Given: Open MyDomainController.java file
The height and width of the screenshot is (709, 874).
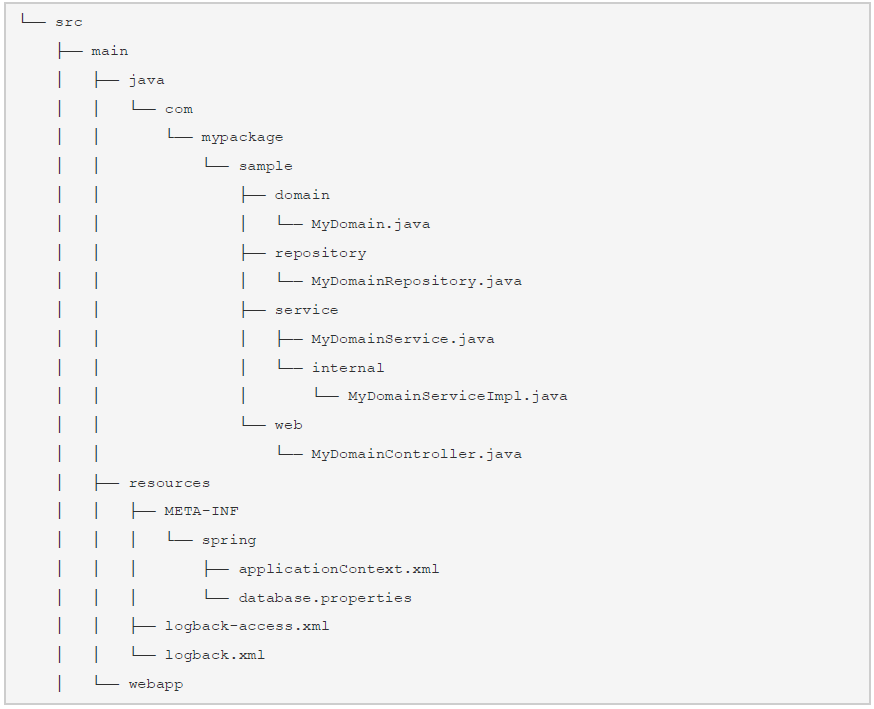Looking at the screenshot, I should (416, 454).
